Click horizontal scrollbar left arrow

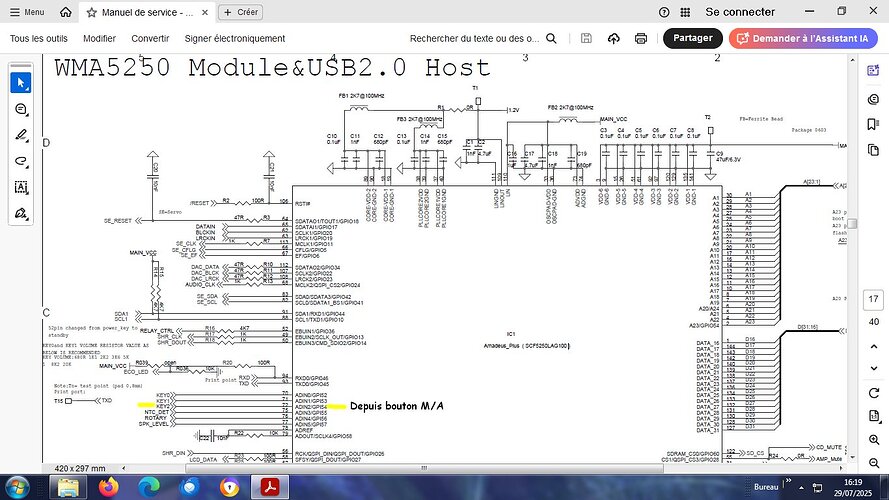pyautogui.click(x=124, y=468)
